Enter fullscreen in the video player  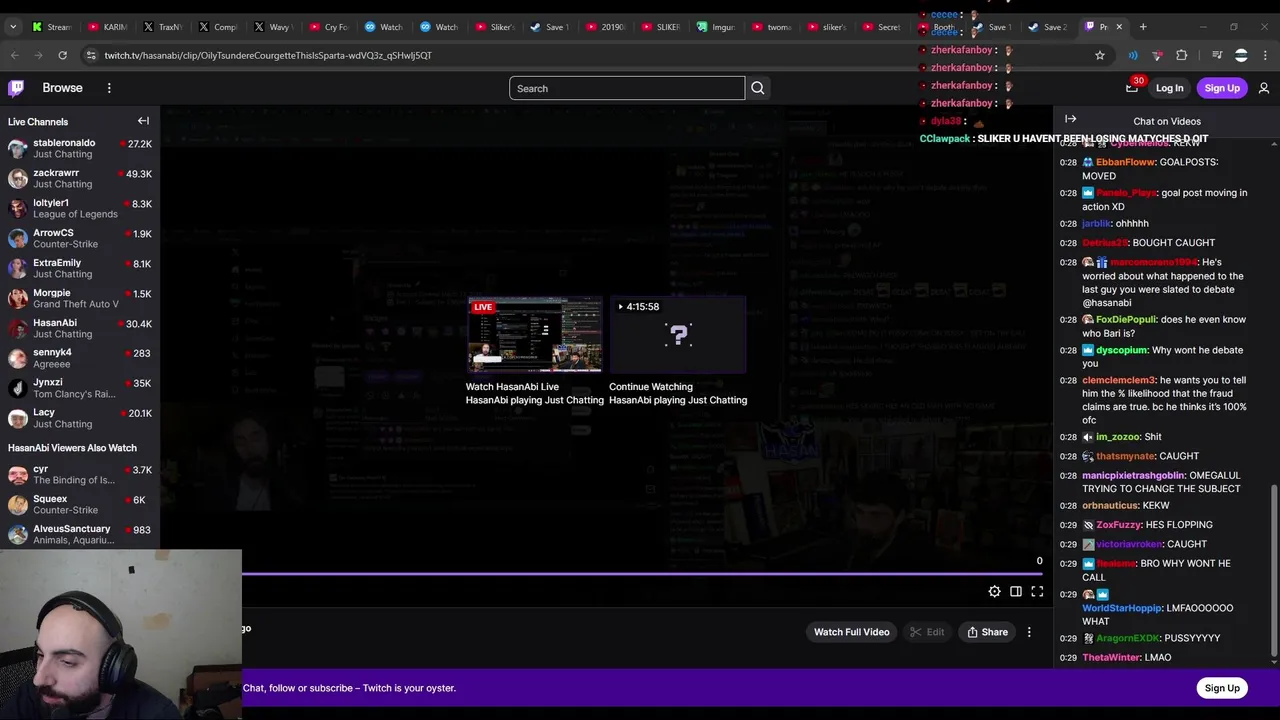(x=1037, y=592)
